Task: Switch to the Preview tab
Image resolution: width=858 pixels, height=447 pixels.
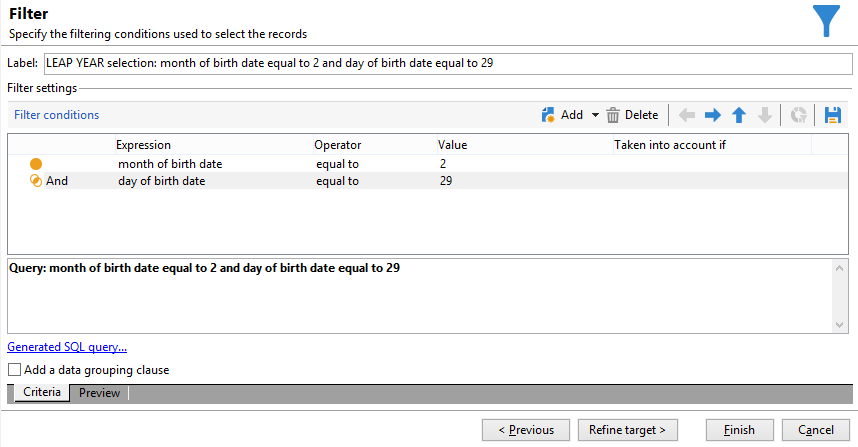Action: 100,393
